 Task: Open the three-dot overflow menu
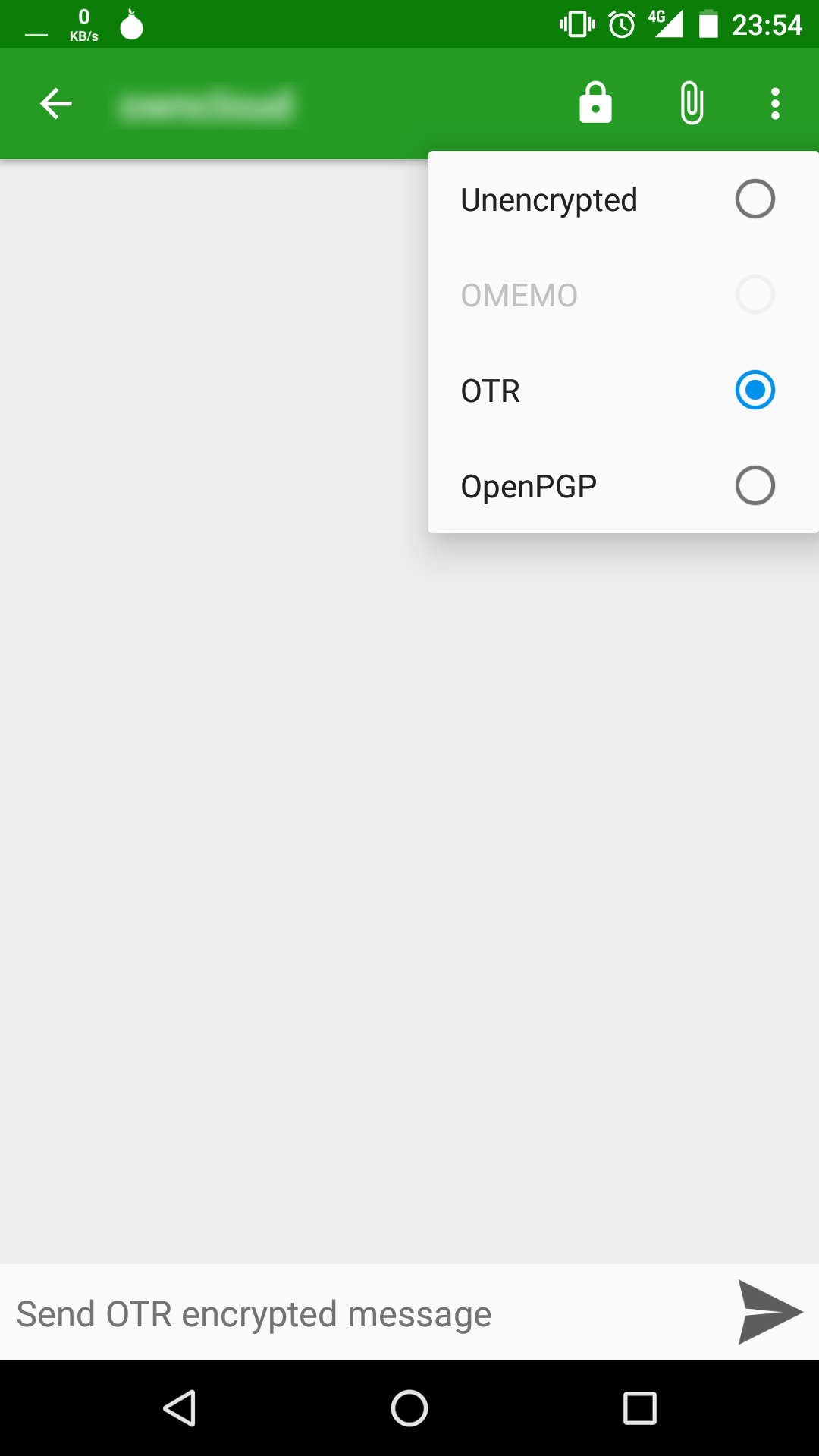coord(774,103)
